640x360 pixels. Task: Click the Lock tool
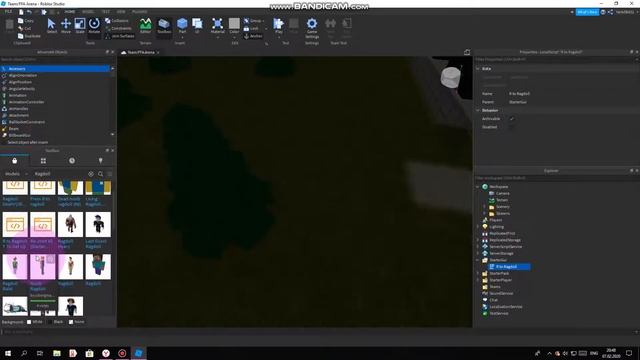coord(251,28)
